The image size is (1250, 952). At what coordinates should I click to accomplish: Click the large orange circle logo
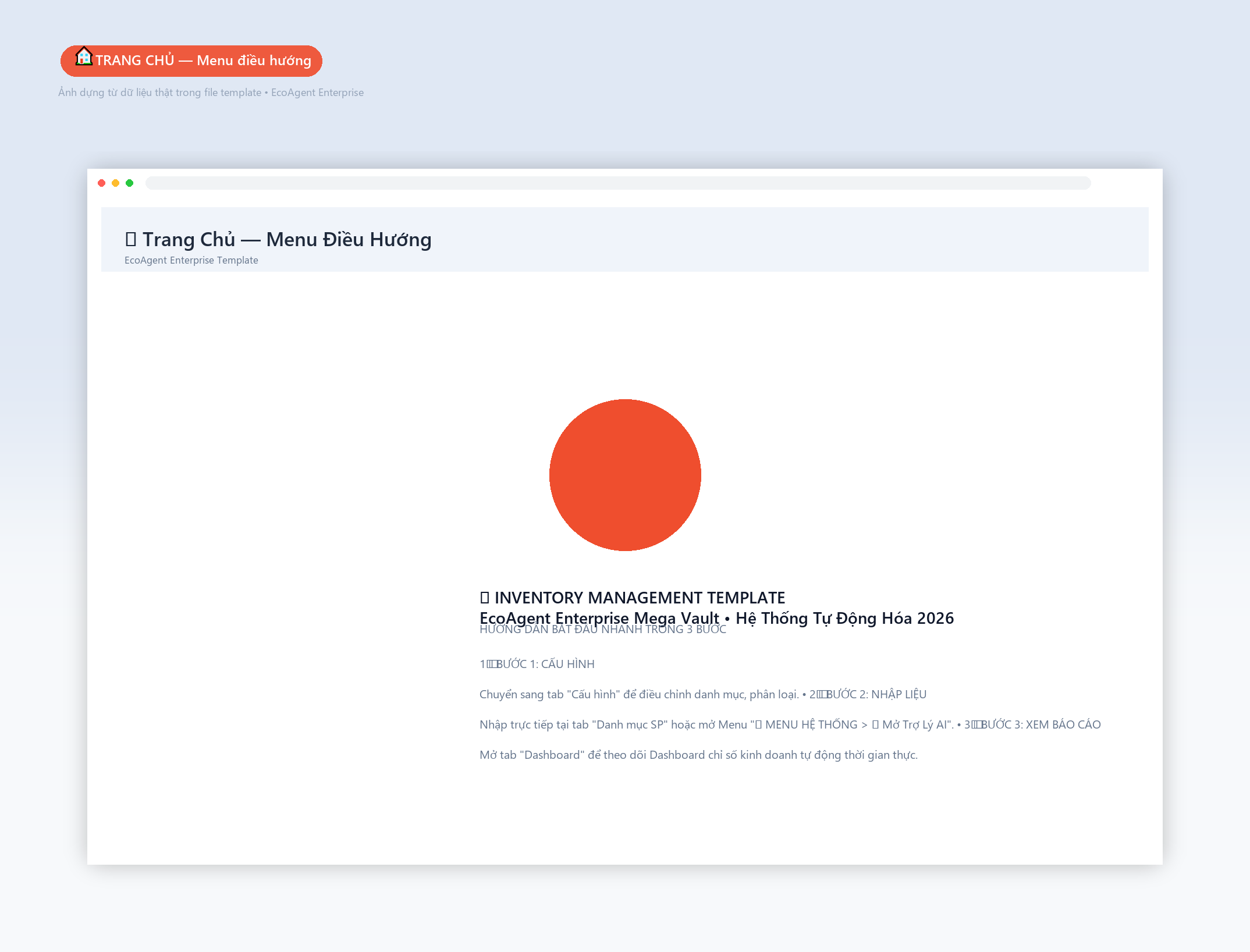pyautogui.click(x=625, y=475)
